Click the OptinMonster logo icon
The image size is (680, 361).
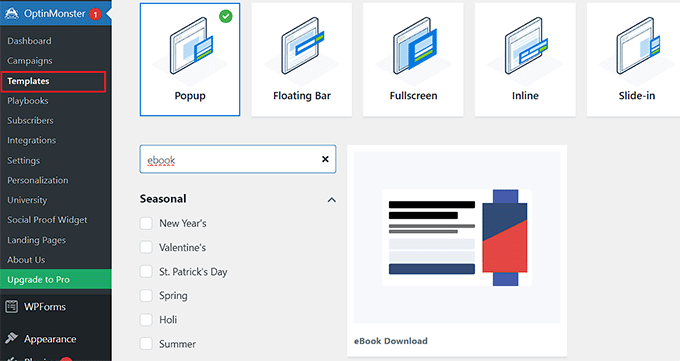12,13
